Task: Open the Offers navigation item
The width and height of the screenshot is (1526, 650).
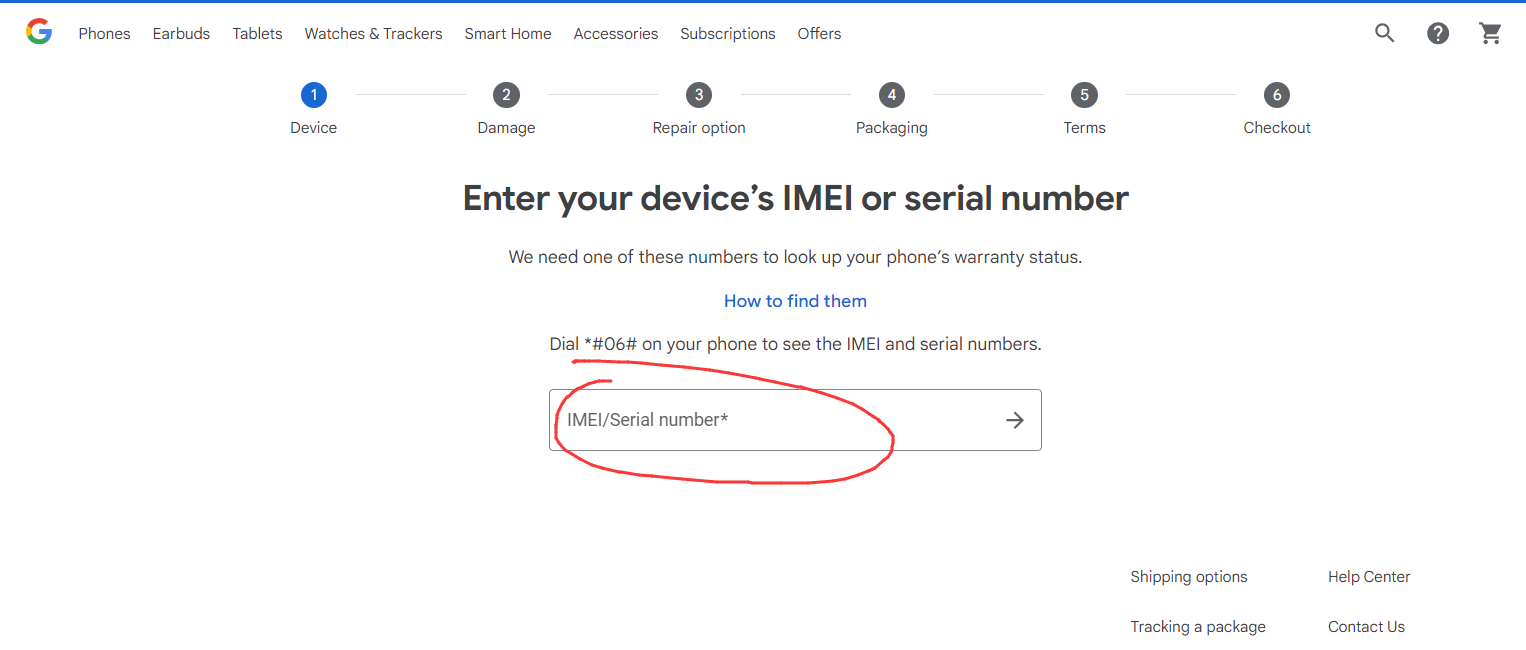Action: [819, 33]
